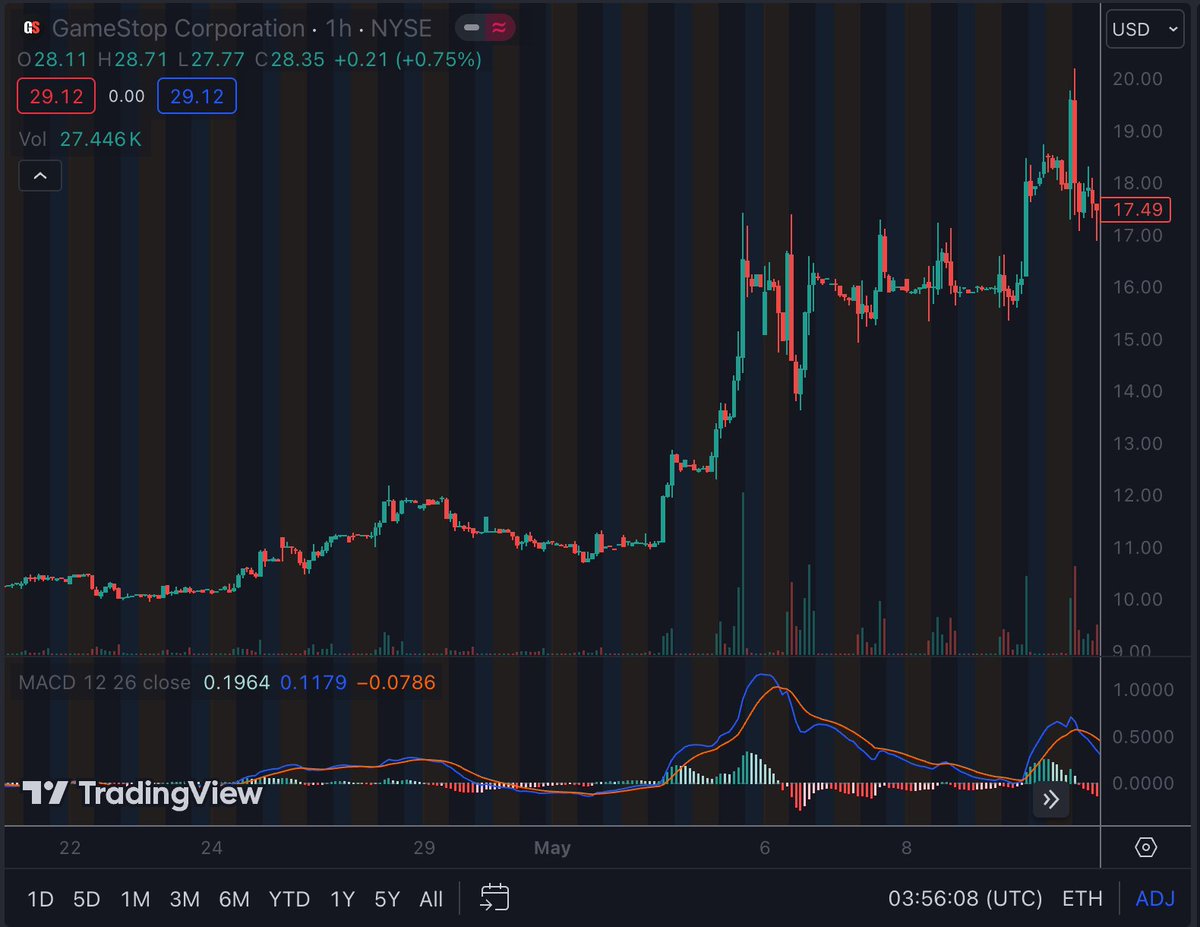Toggle the pill indicator beside NYSE
Image resolution: width=1200 pixels, height=927 pixels.
485,28
